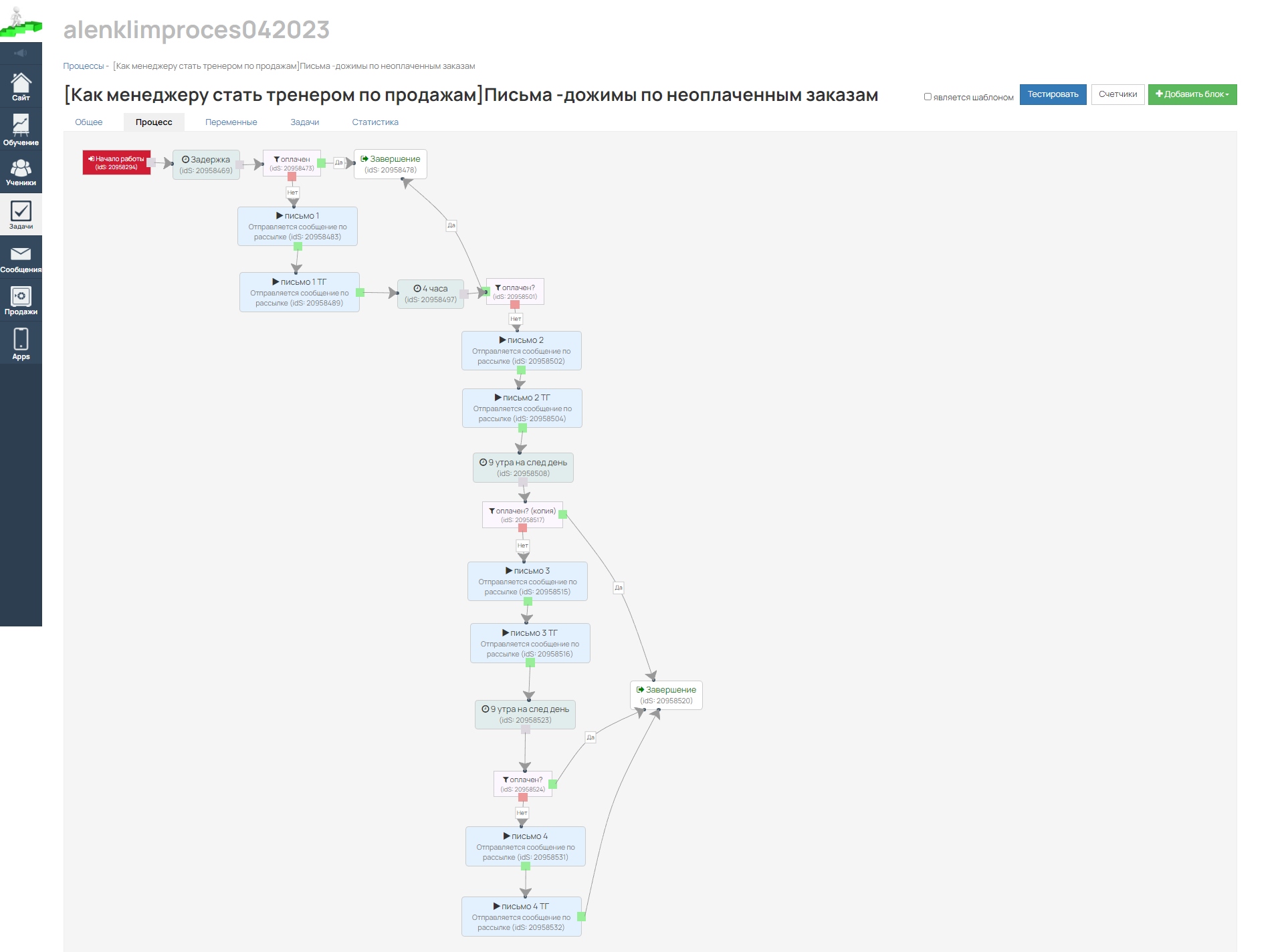Toggle the 'является шаблоном' checkbox
The image size is (1284, 952).
pos(928,97)
